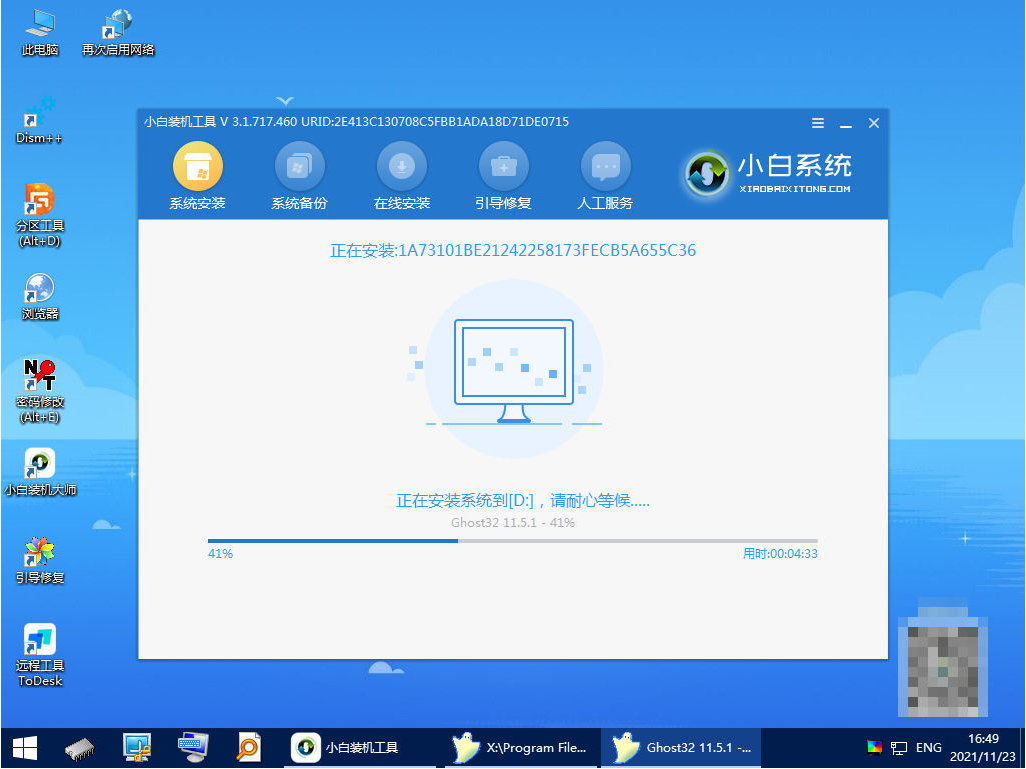Viewport: 1026px width, 769px height.
Task: Open 小白装机大师 from the desktop
Action: pyautogui.click(x=39, y=465)
